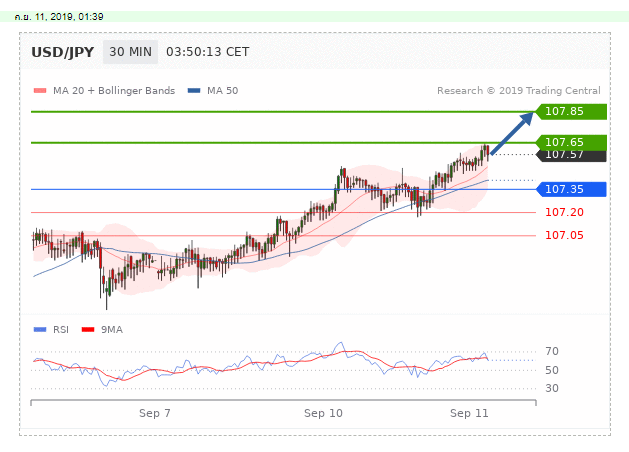Click the MA 50 blue legend swatch
The width and height of the screenshot is (629, 452).
[x=194, y=91]
